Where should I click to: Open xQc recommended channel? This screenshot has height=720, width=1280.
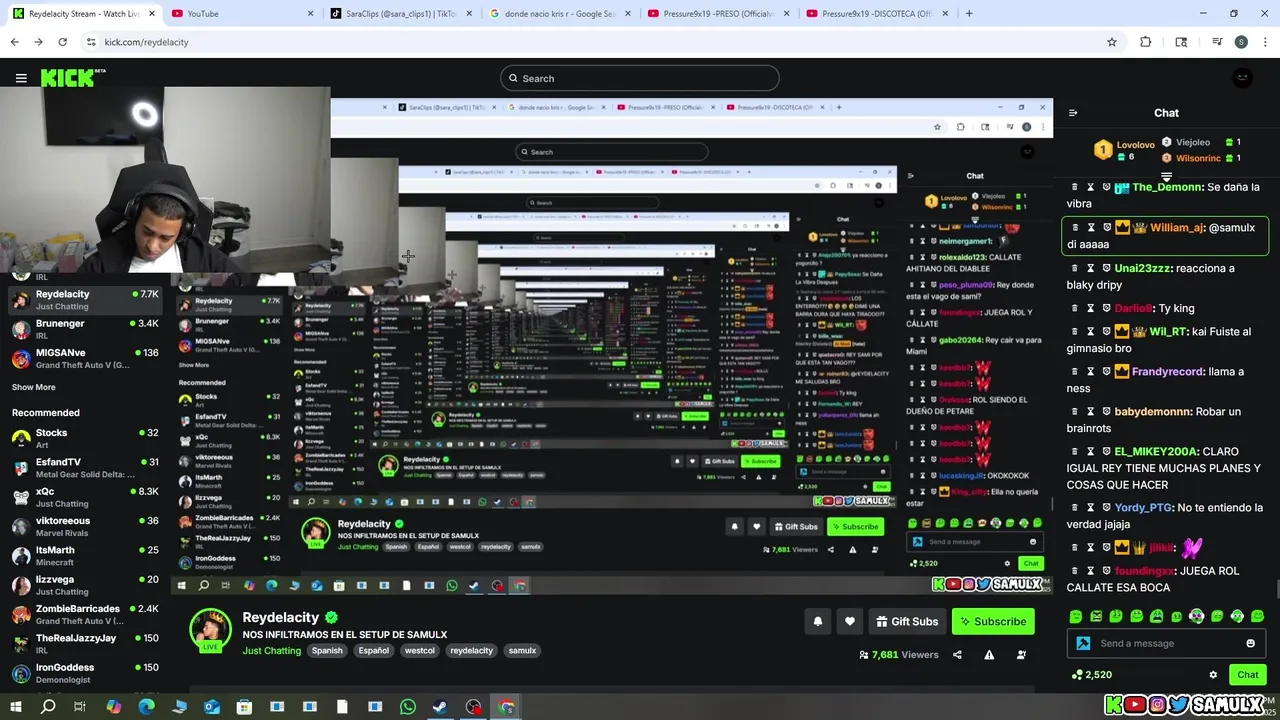point(85,497)
